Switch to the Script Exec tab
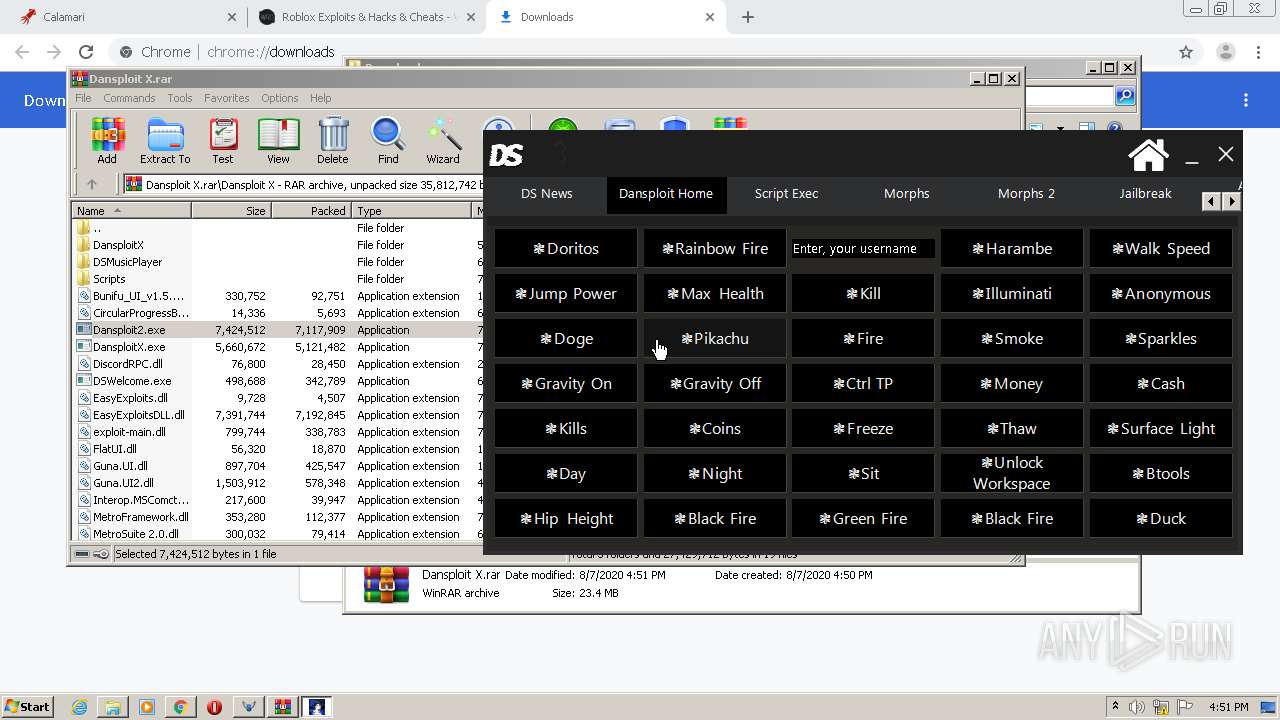The image size is (1280, 720). point(786,194)
